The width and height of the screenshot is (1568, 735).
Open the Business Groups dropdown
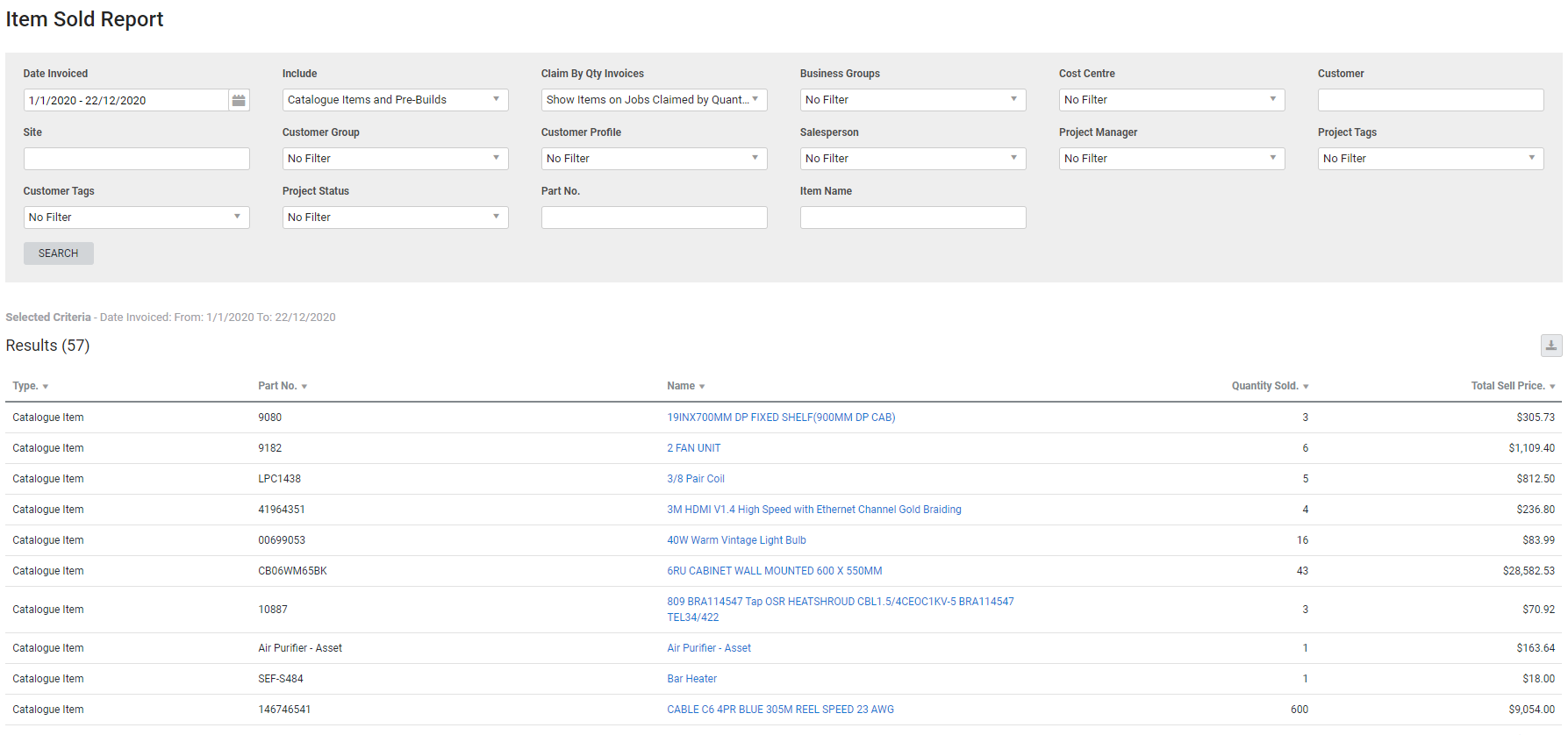(913, 100)
